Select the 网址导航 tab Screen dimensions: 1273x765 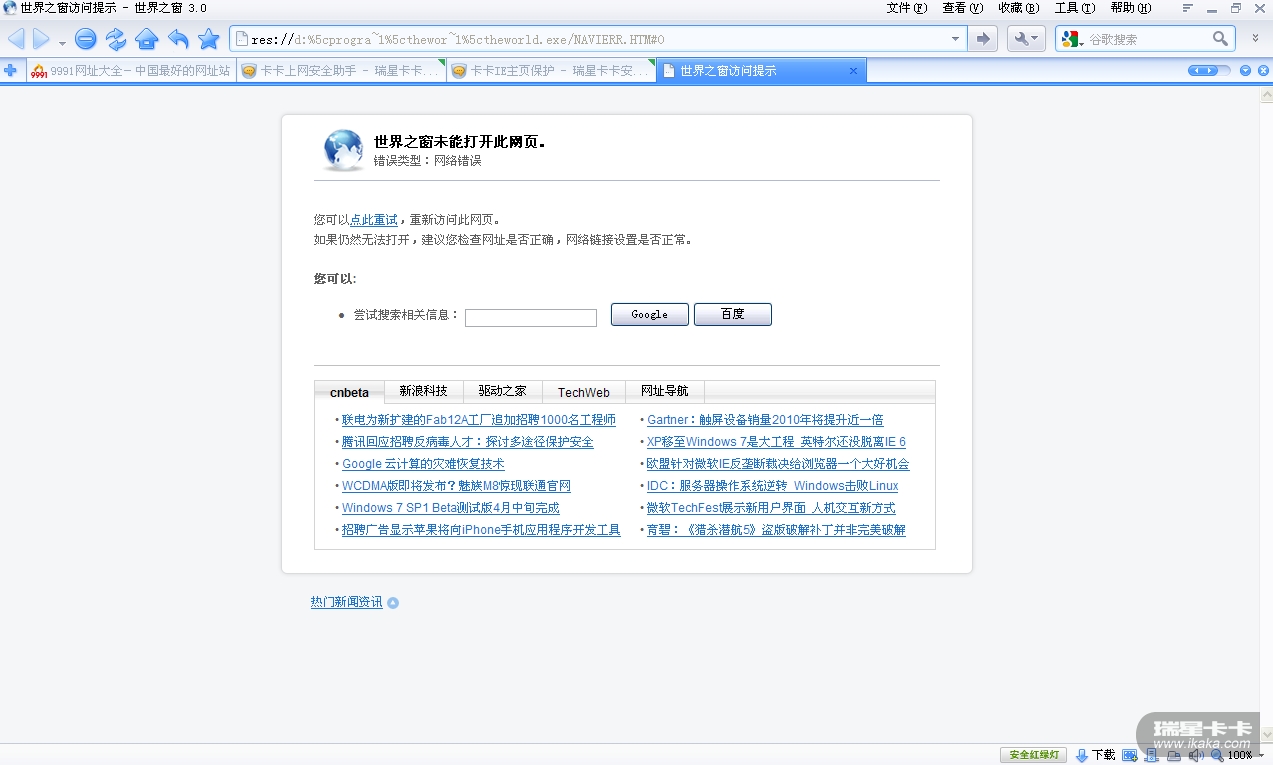(665, 391)
